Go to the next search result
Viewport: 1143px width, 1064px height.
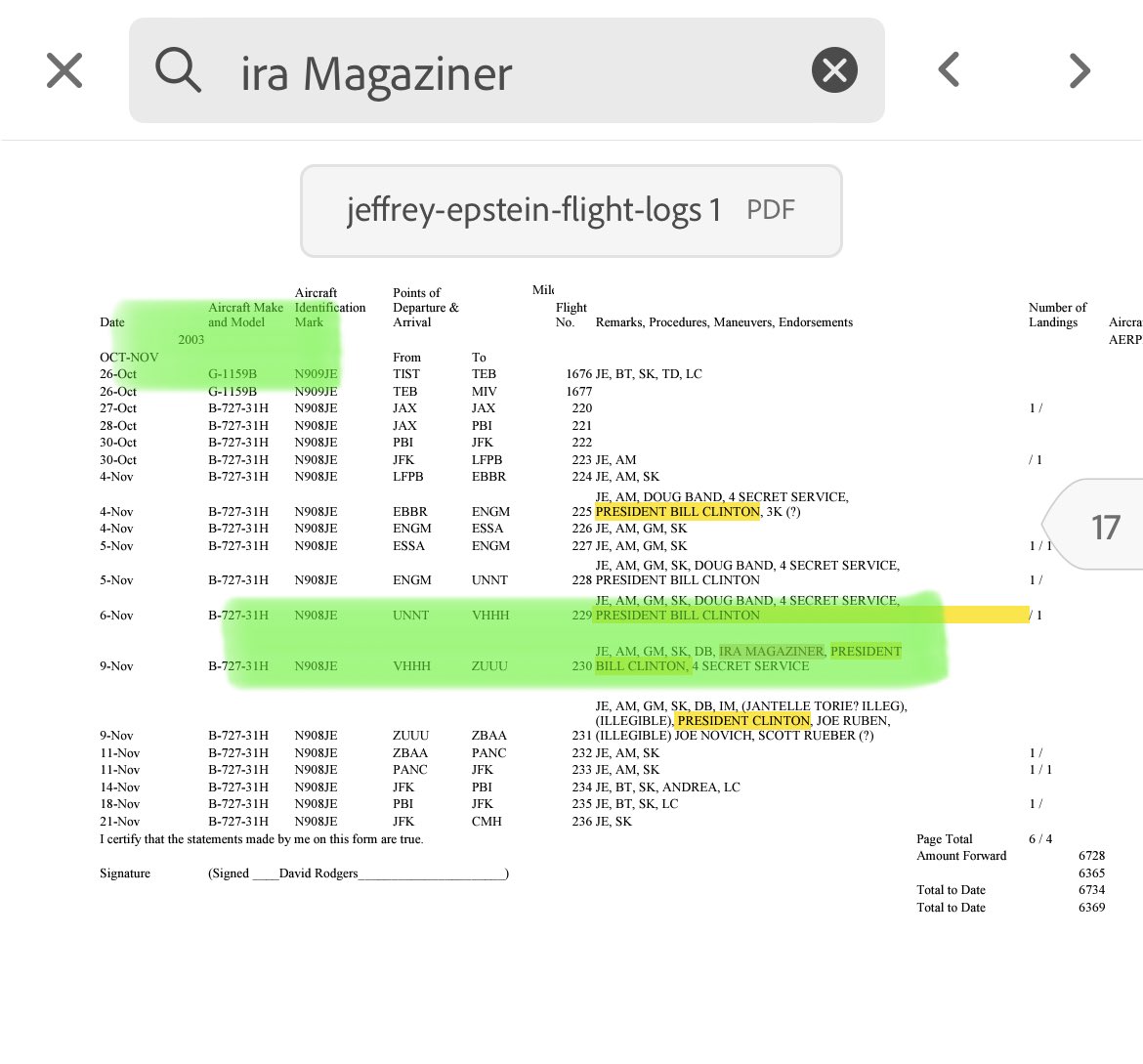point(1079,70)
